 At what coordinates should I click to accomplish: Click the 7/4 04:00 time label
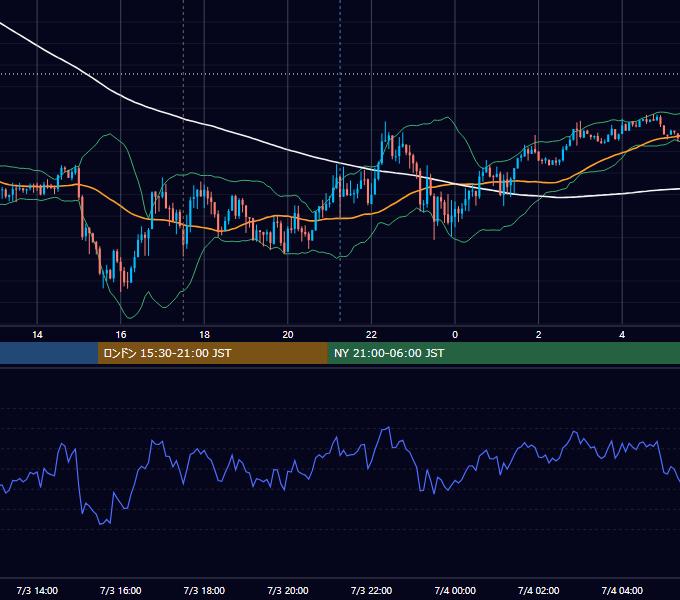[x=622, y=590]
